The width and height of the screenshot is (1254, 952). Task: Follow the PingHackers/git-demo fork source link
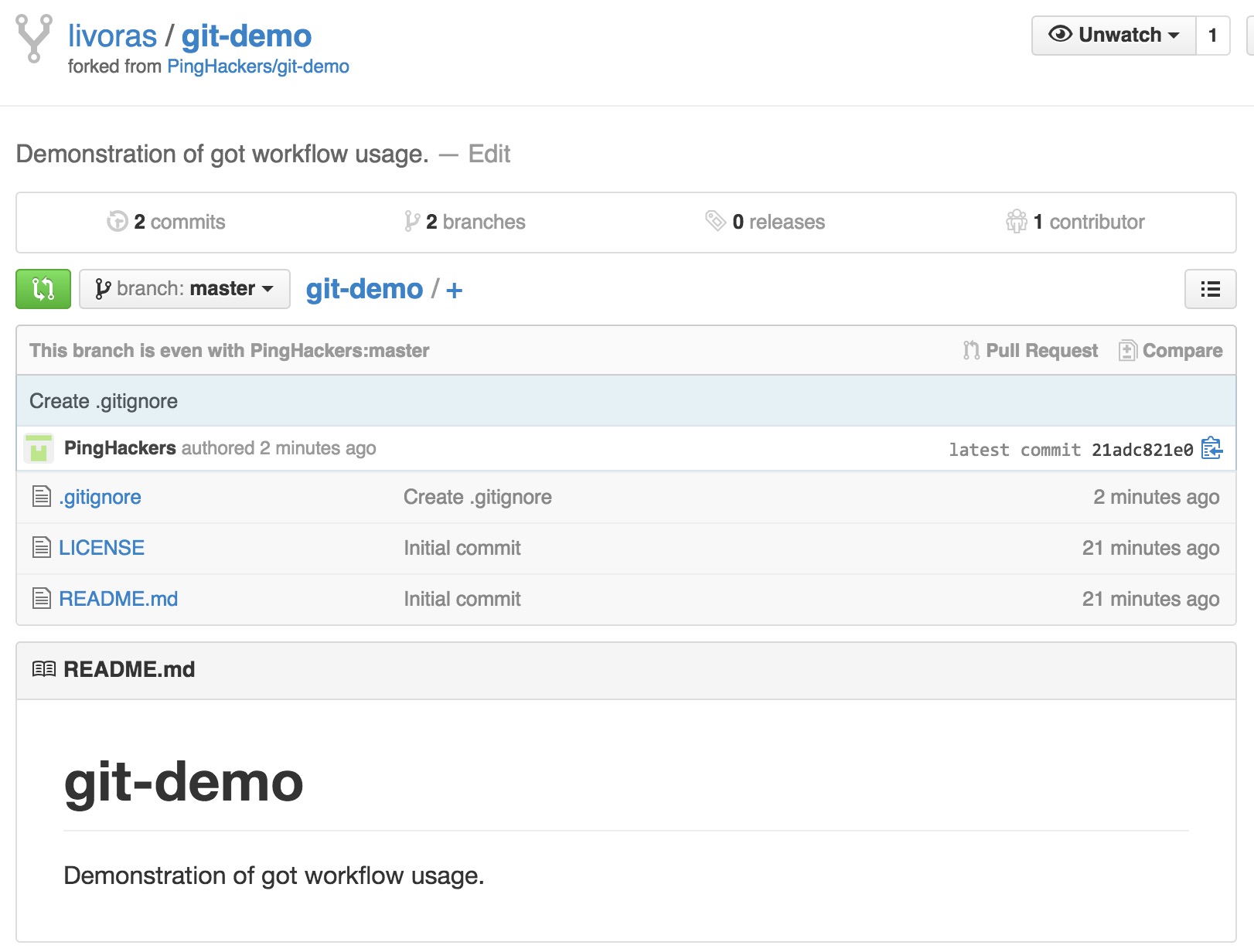click(x=258, y=66)
